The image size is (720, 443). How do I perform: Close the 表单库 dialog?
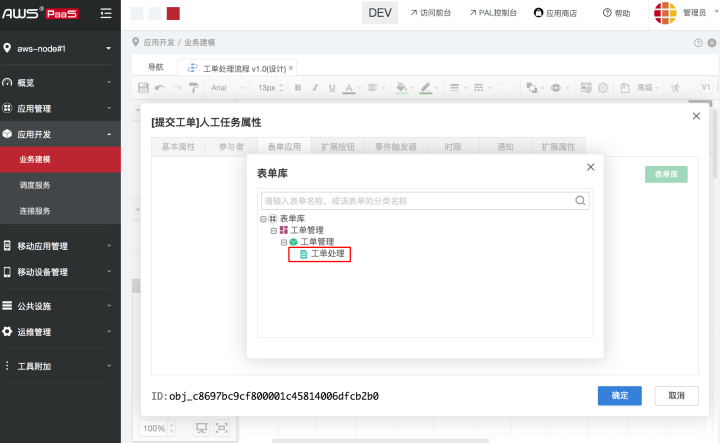591,167
